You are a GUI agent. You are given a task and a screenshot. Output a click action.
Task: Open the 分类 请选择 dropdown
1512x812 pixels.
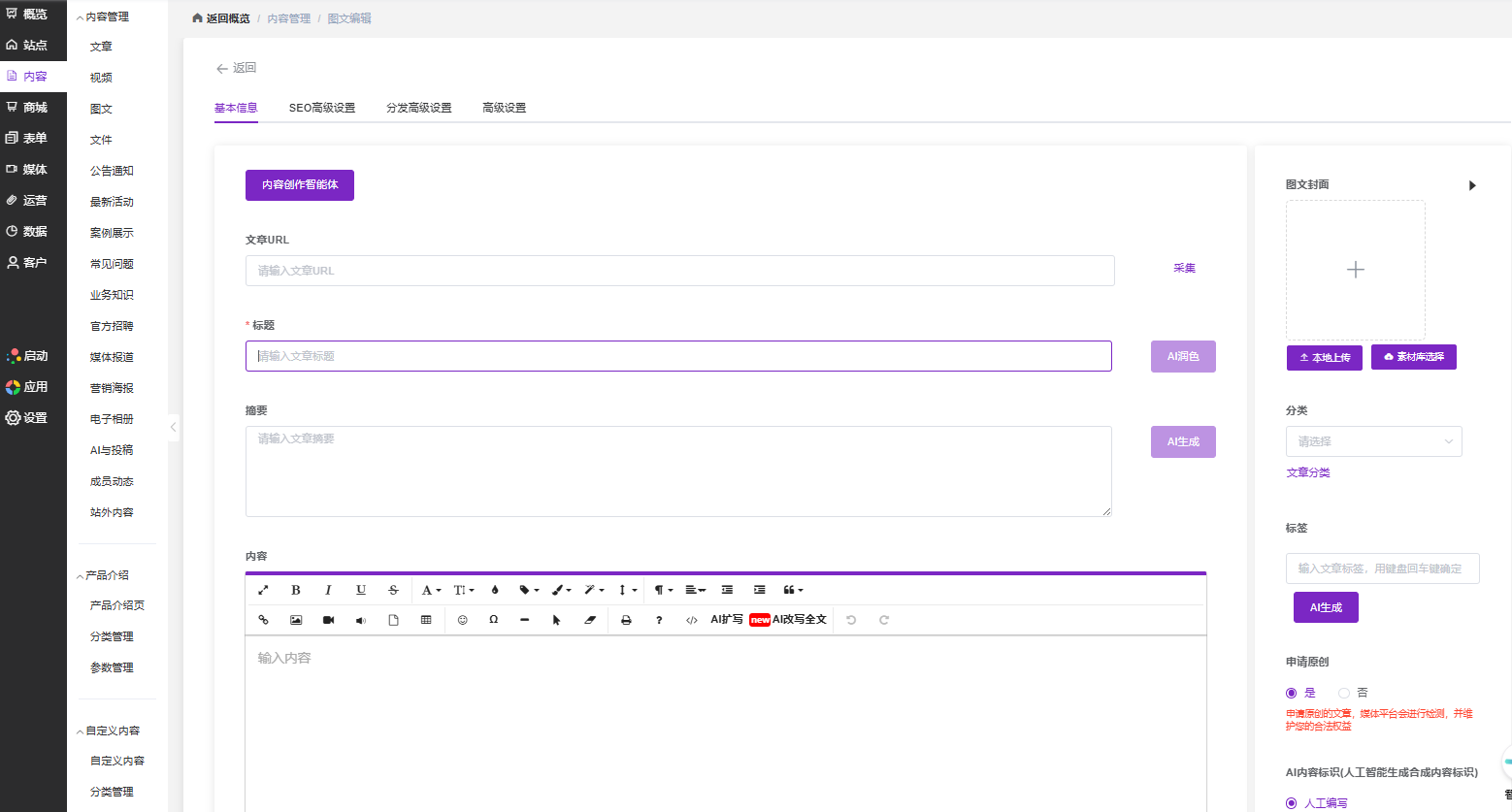click(x=1373, y=441)
